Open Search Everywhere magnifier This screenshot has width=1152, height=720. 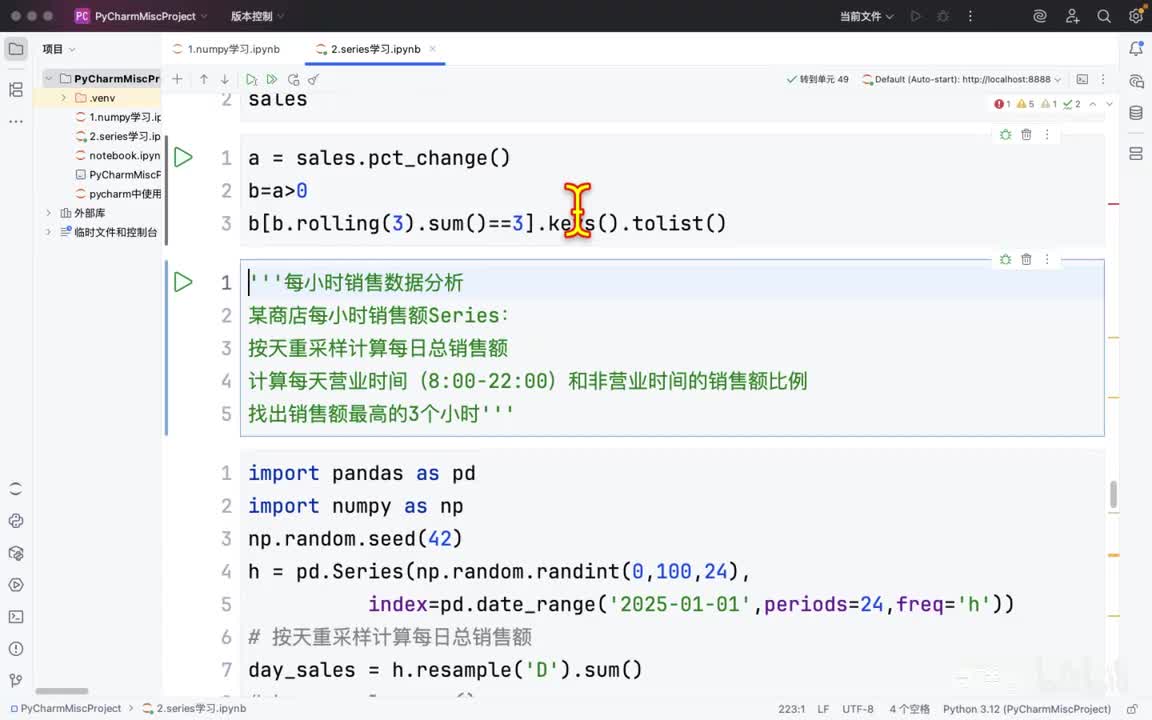(1104, 16)
